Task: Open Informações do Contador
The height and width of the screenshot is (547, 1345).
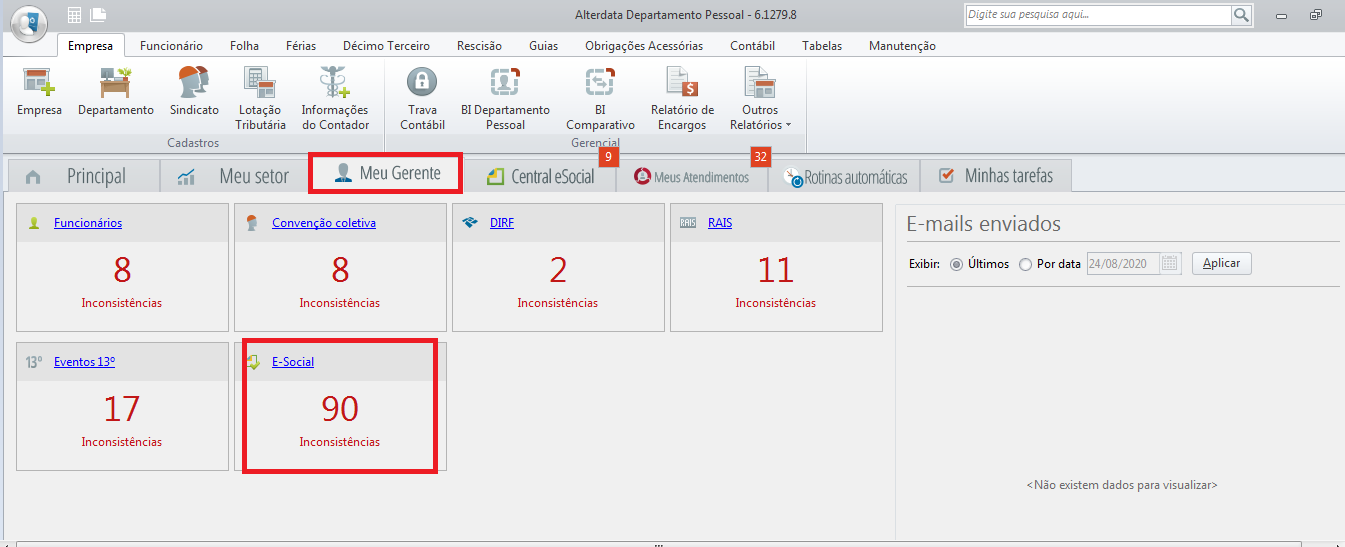Action: coord(335,98)
